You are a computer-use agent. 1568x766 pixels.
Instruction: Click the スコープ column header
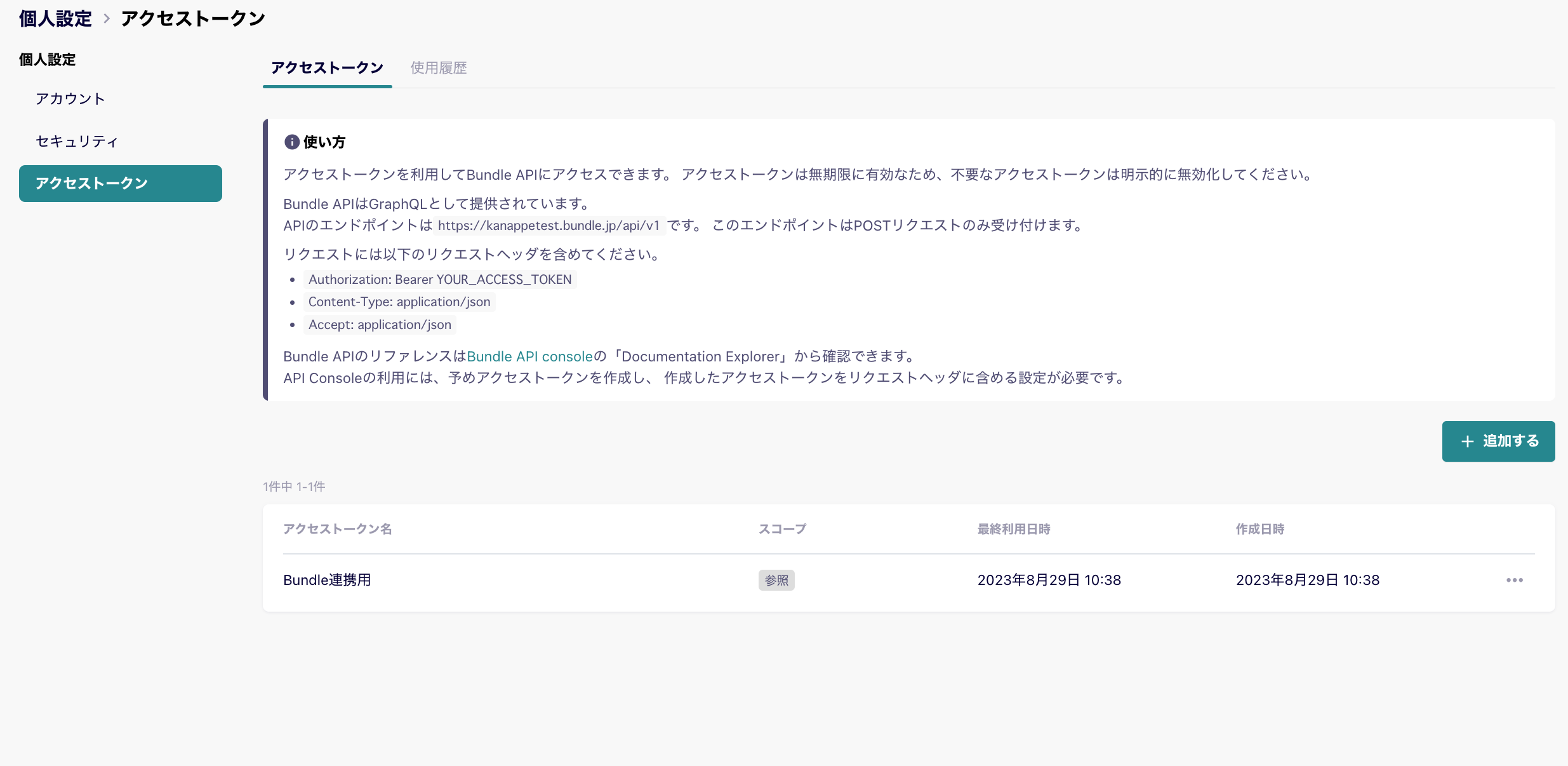point(782,529)
